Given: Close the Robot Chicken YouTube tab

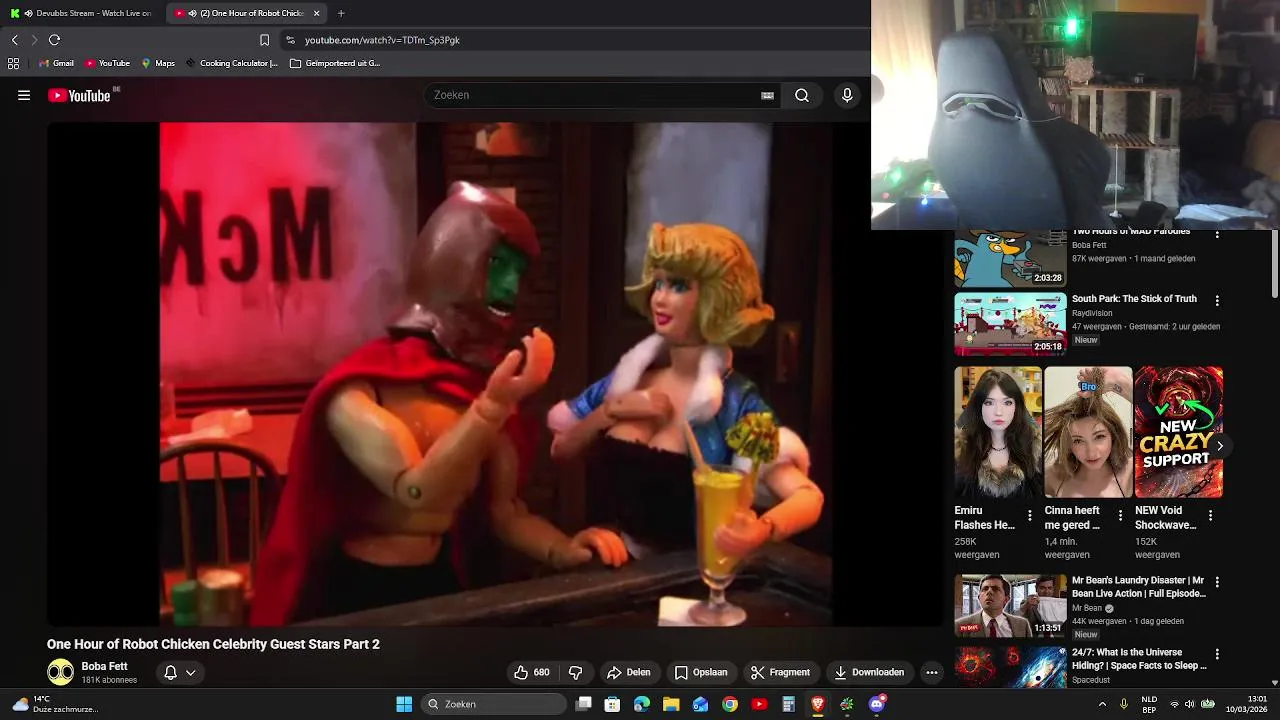Looking at the screenshot, I should [x=317, y=13].
